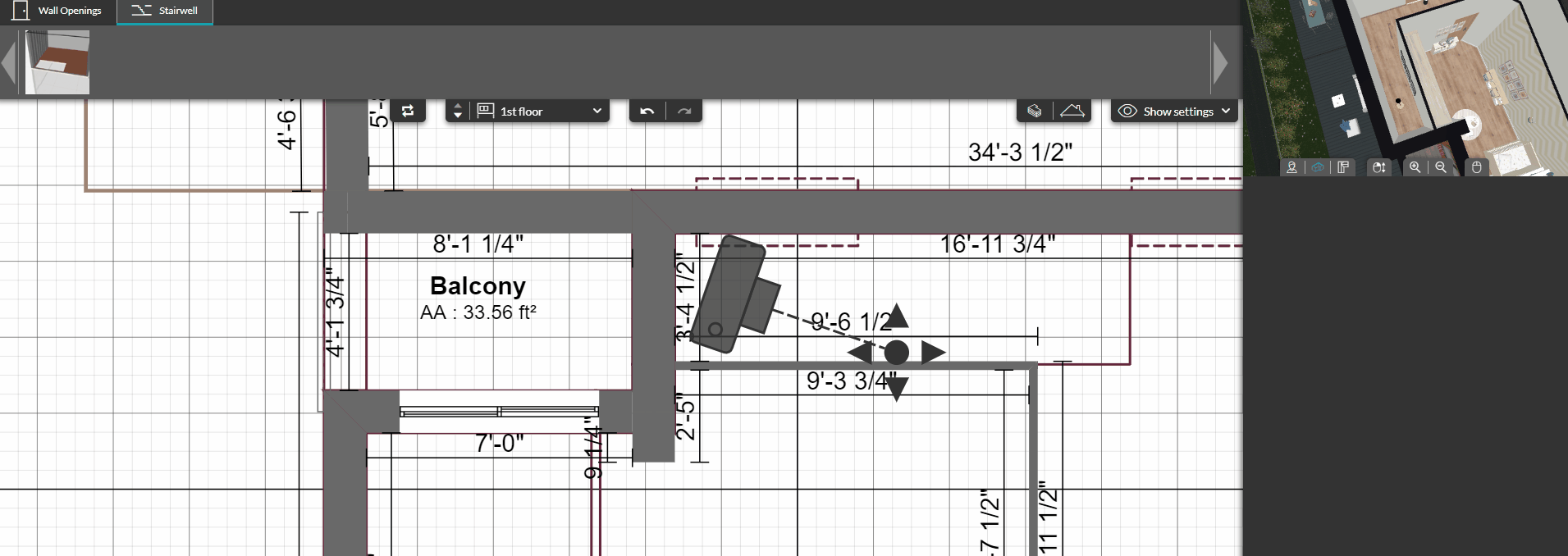Screen dimensions: 1568x556
Task: Click the mouse scroll navigation icon
Action: tap(1379, 167)
